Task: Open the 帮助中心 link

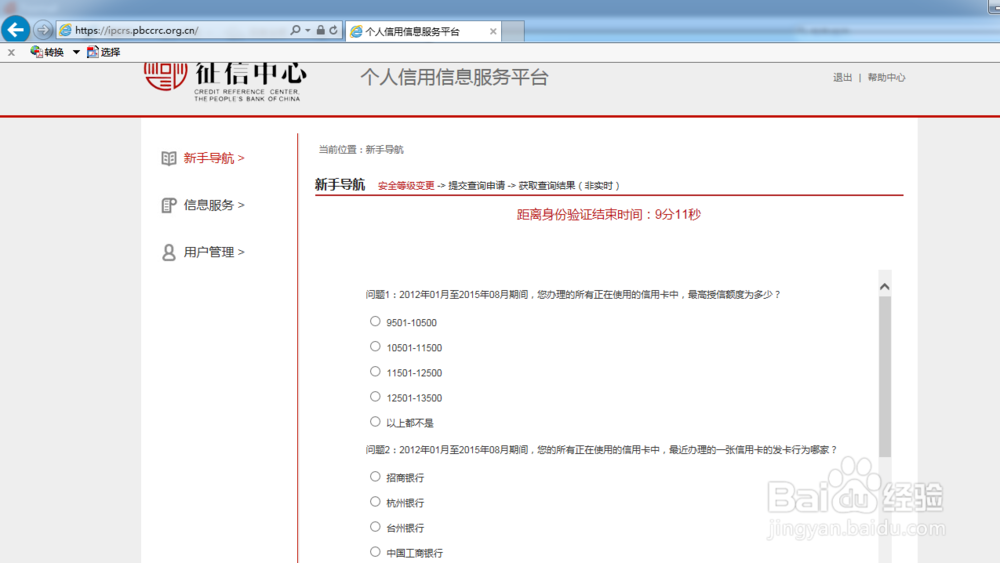Action: click(x=886, y=77)
